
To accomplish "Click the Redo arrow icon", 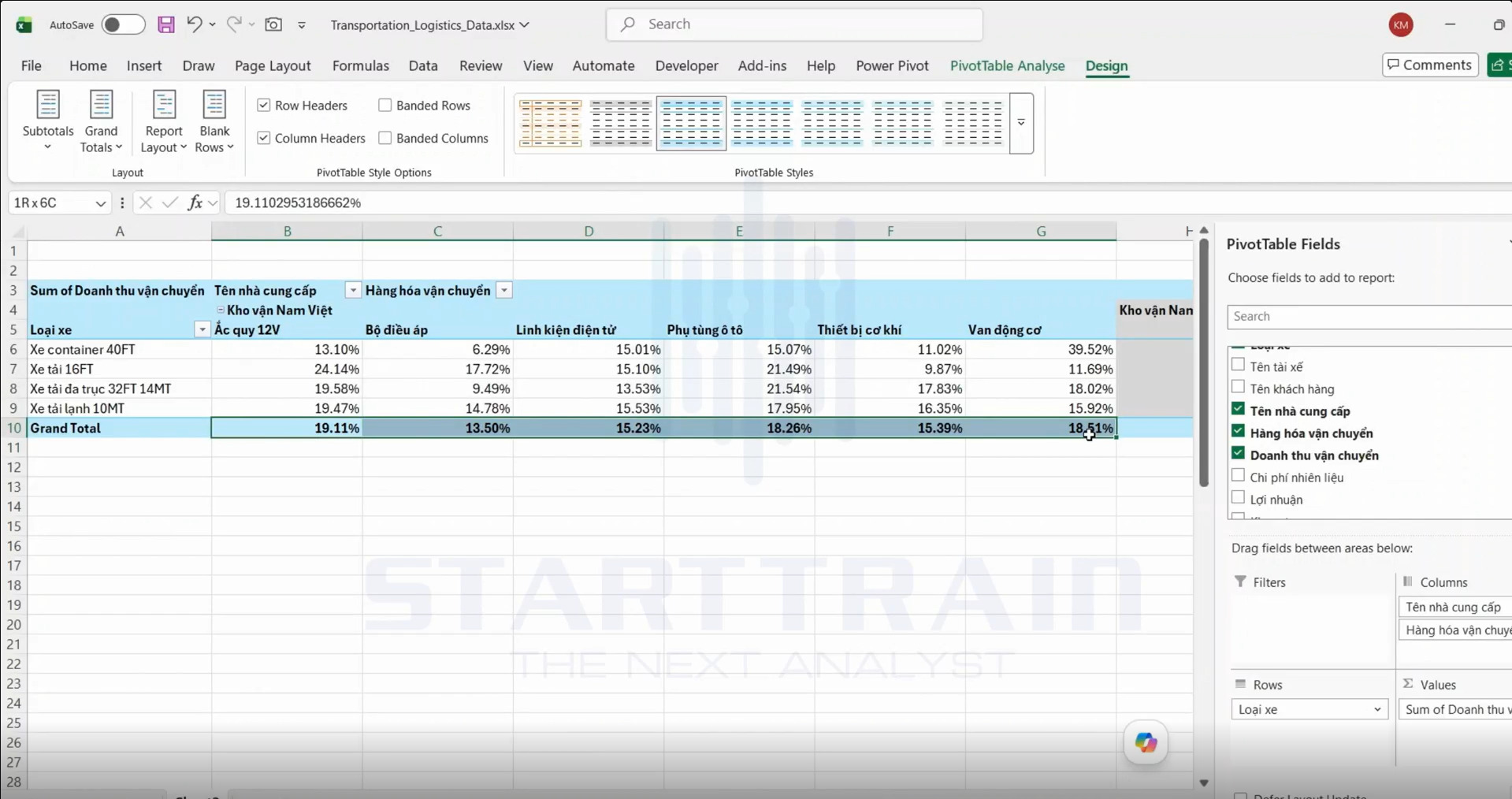I will tap(234, 24).
